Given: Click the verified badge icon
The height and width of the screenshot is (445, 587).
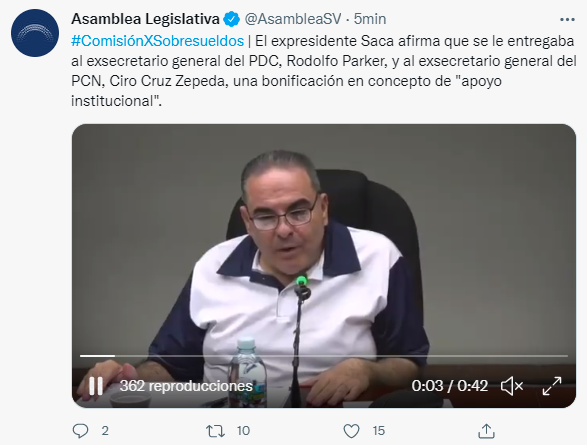Looking at the screenshot, I should (232, 19).
